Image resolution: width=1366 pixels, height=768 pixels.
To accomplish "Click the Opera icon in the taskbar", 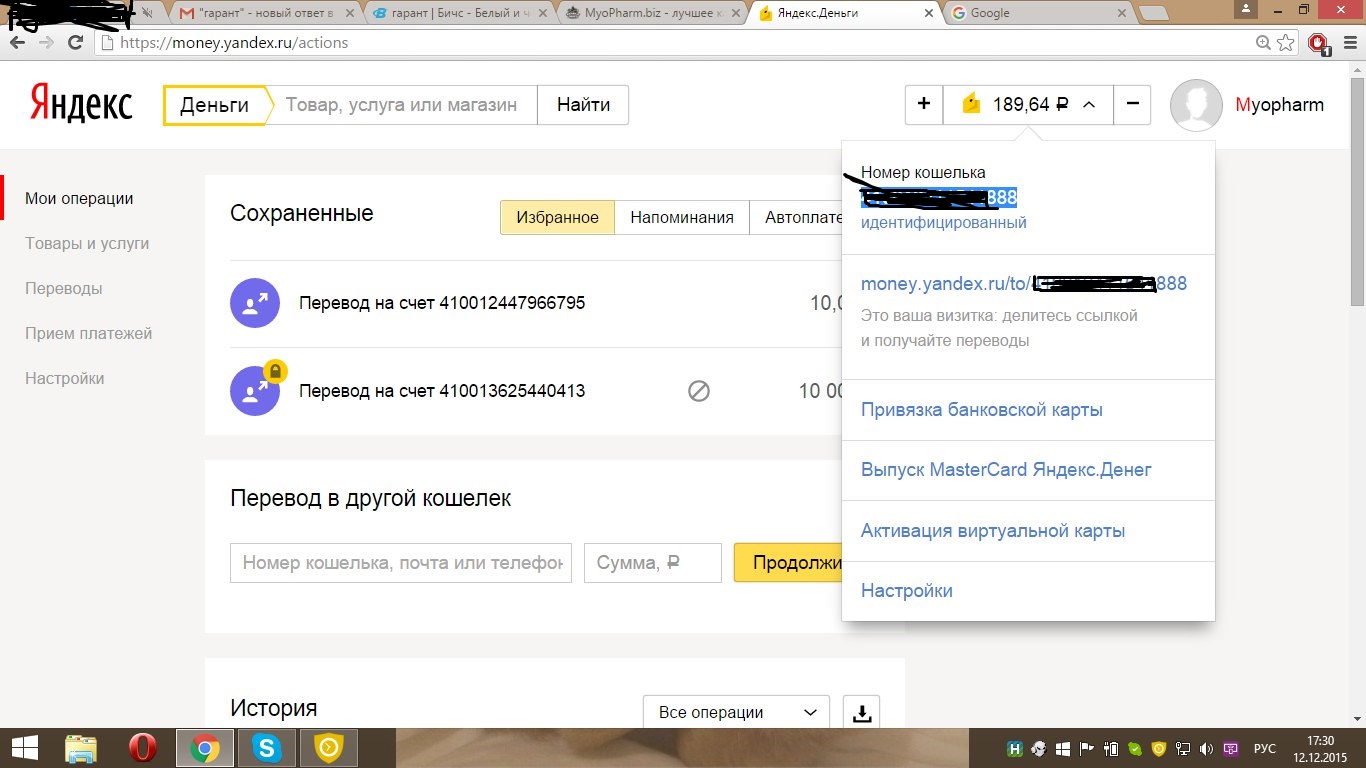I will click(x=143, y=748).
